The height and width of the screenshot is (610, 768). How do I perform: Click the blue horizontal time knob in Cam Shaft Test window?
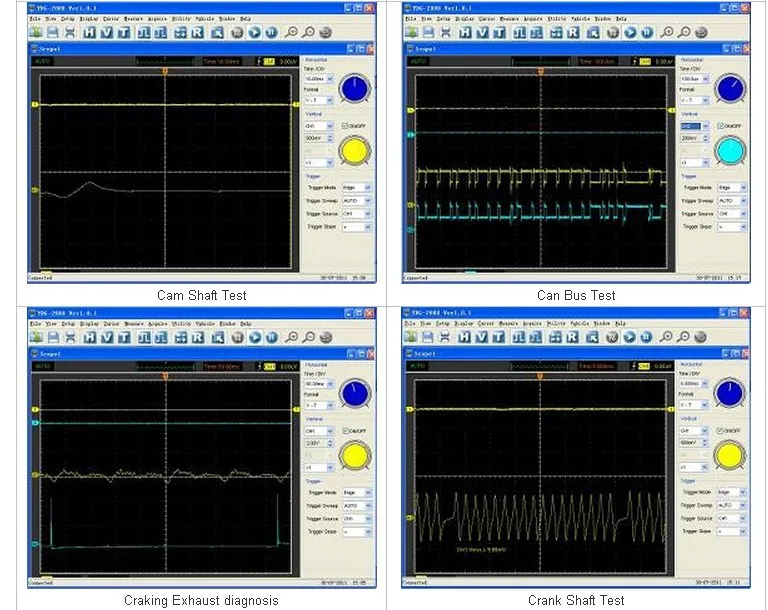(355, 89)
